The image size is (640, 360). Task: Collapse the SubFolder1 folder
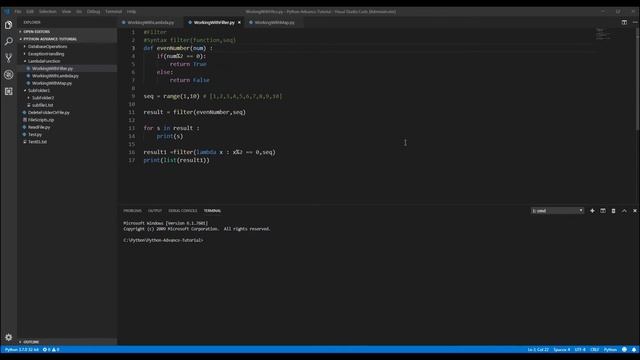pos(67,90)
